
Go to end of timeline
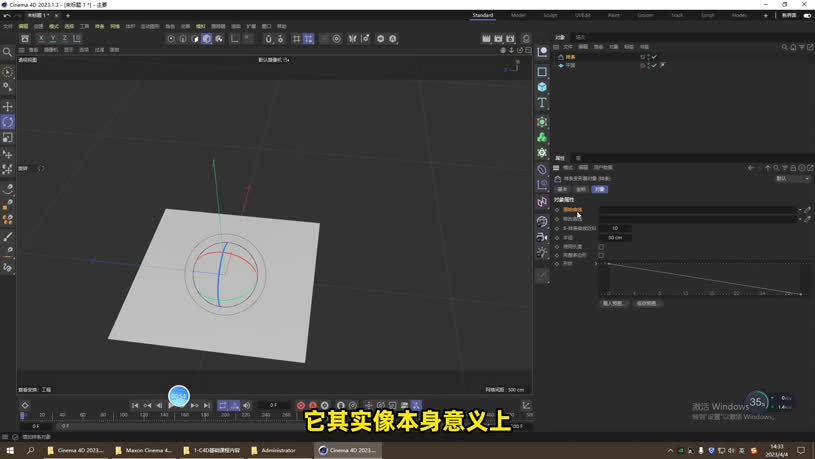point(207,405)
